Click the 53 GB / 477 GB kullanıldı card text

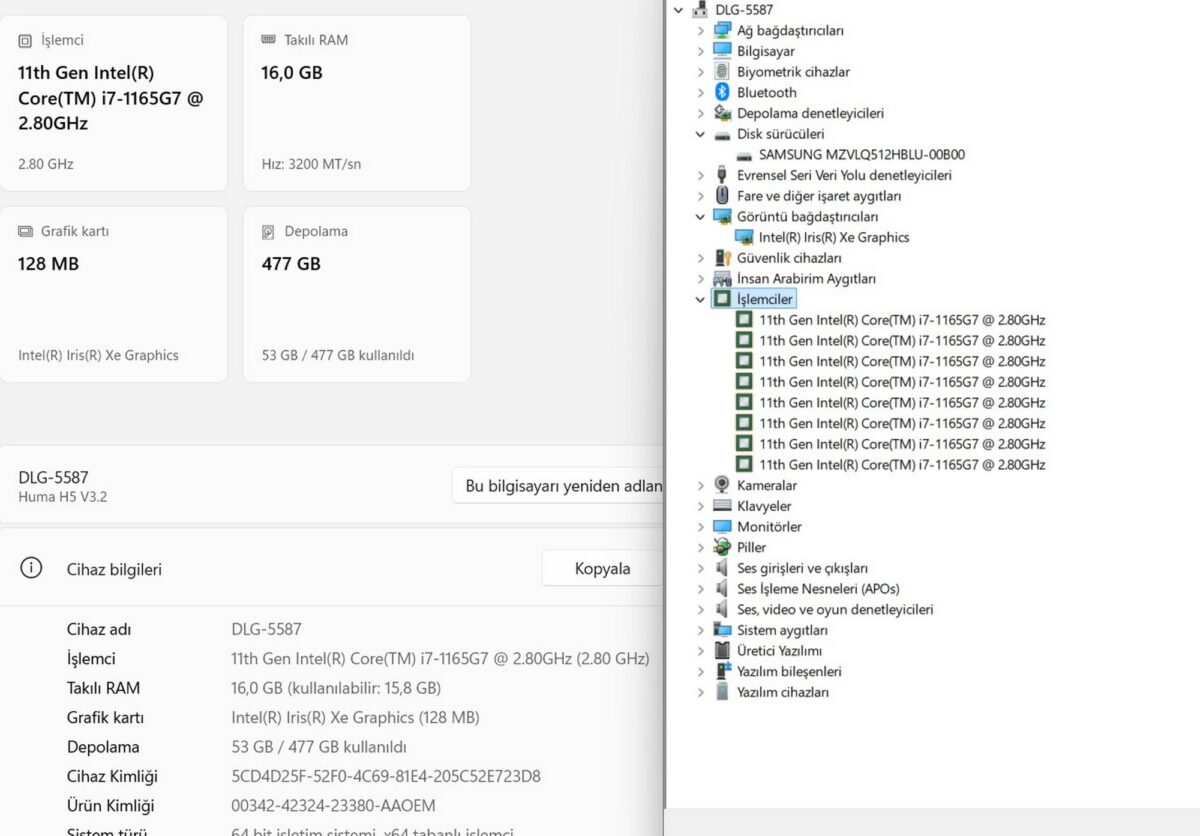pyautogui.click(x=338, y=355)
